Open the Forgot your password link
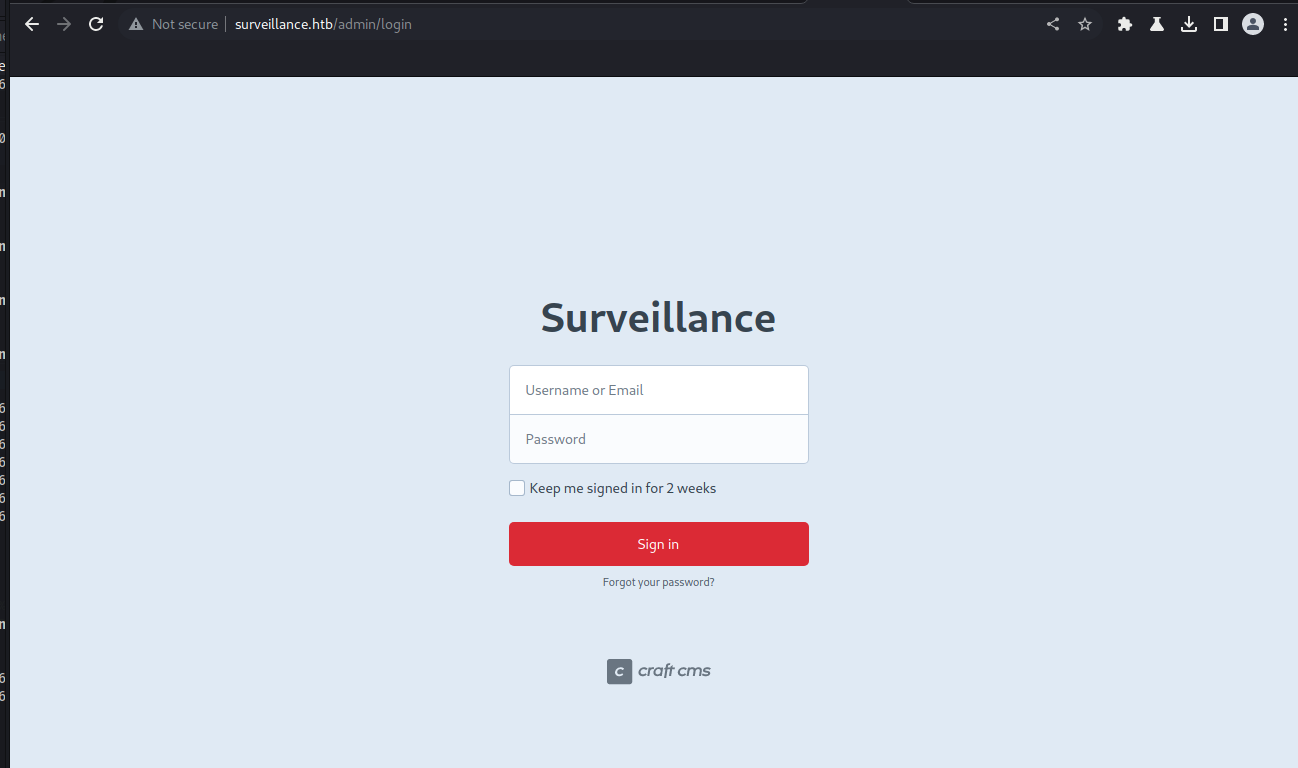1298x768 pixels. coord(658,582)
